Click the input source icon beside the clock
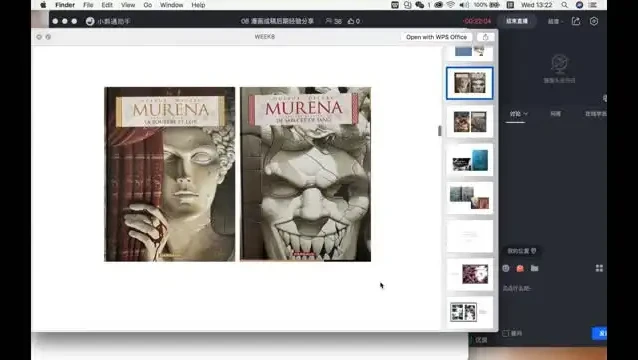638x360 pixels. click(510, 5)
